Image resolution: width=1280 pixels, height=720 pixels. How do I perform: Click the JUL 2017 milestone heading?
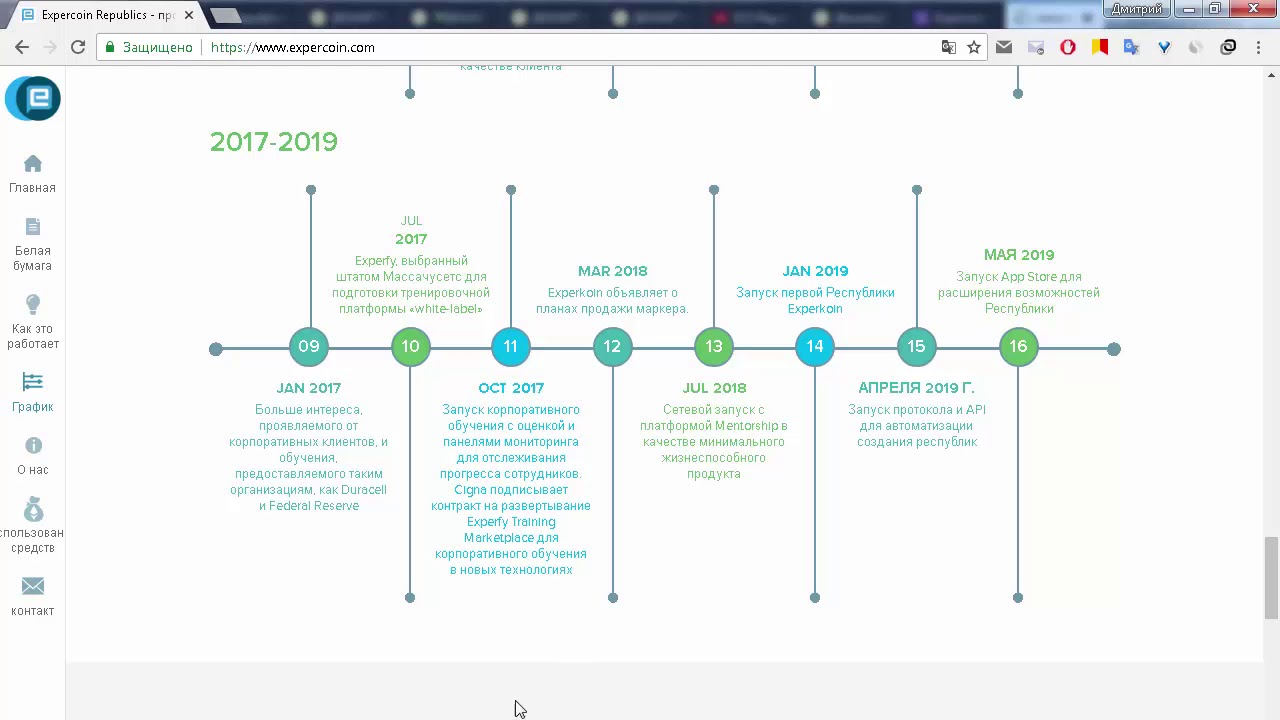click(x=411, y=230)
